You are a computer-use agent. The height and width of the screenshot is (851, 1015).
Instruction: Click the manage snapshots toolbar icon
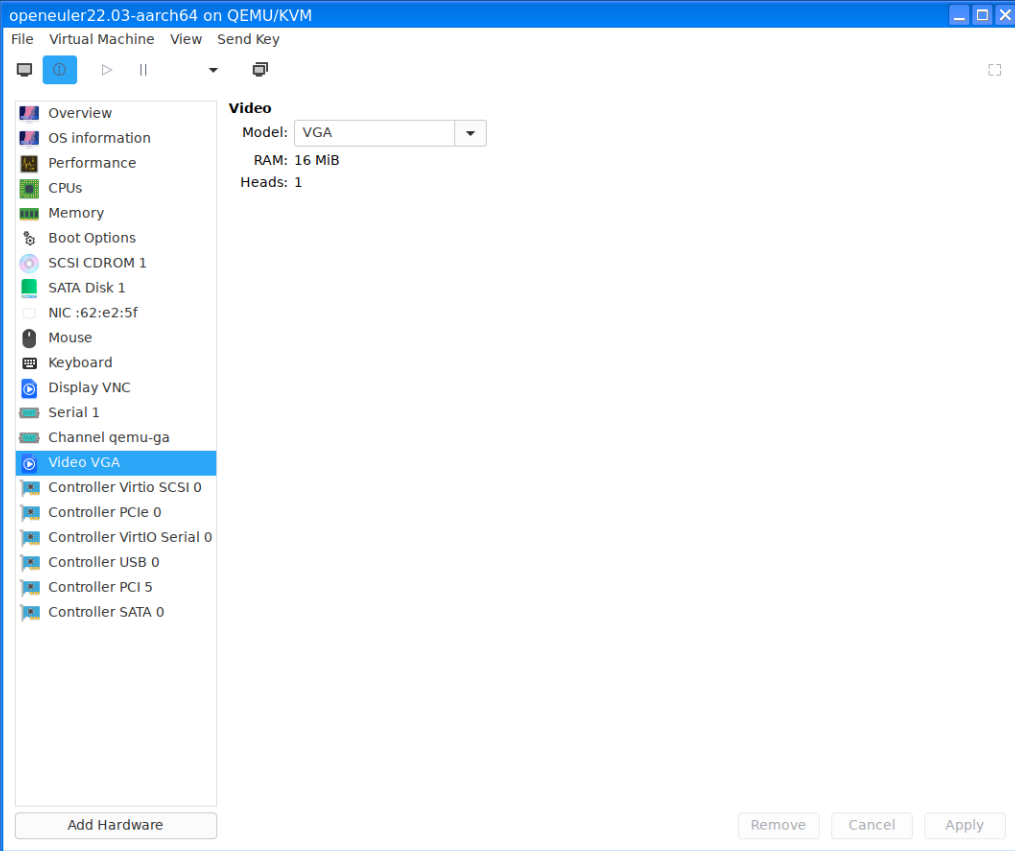260,70
